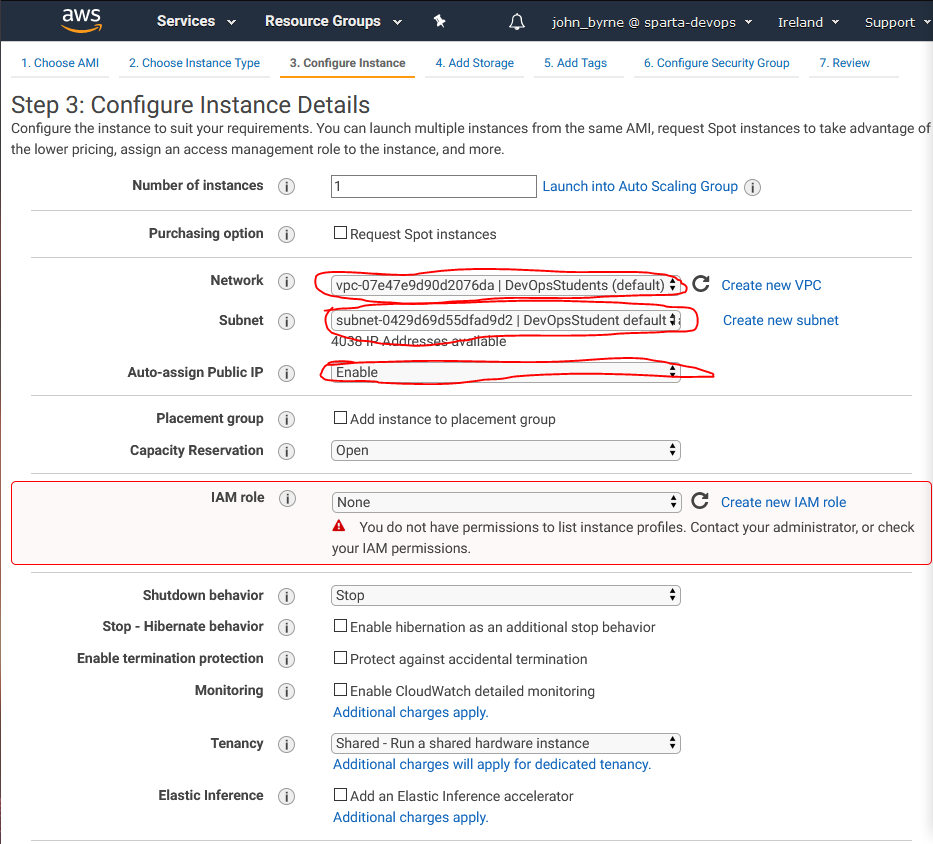The image size is (933, 844).
Task: Show info for Tenancy
Action: click(286, 744)
